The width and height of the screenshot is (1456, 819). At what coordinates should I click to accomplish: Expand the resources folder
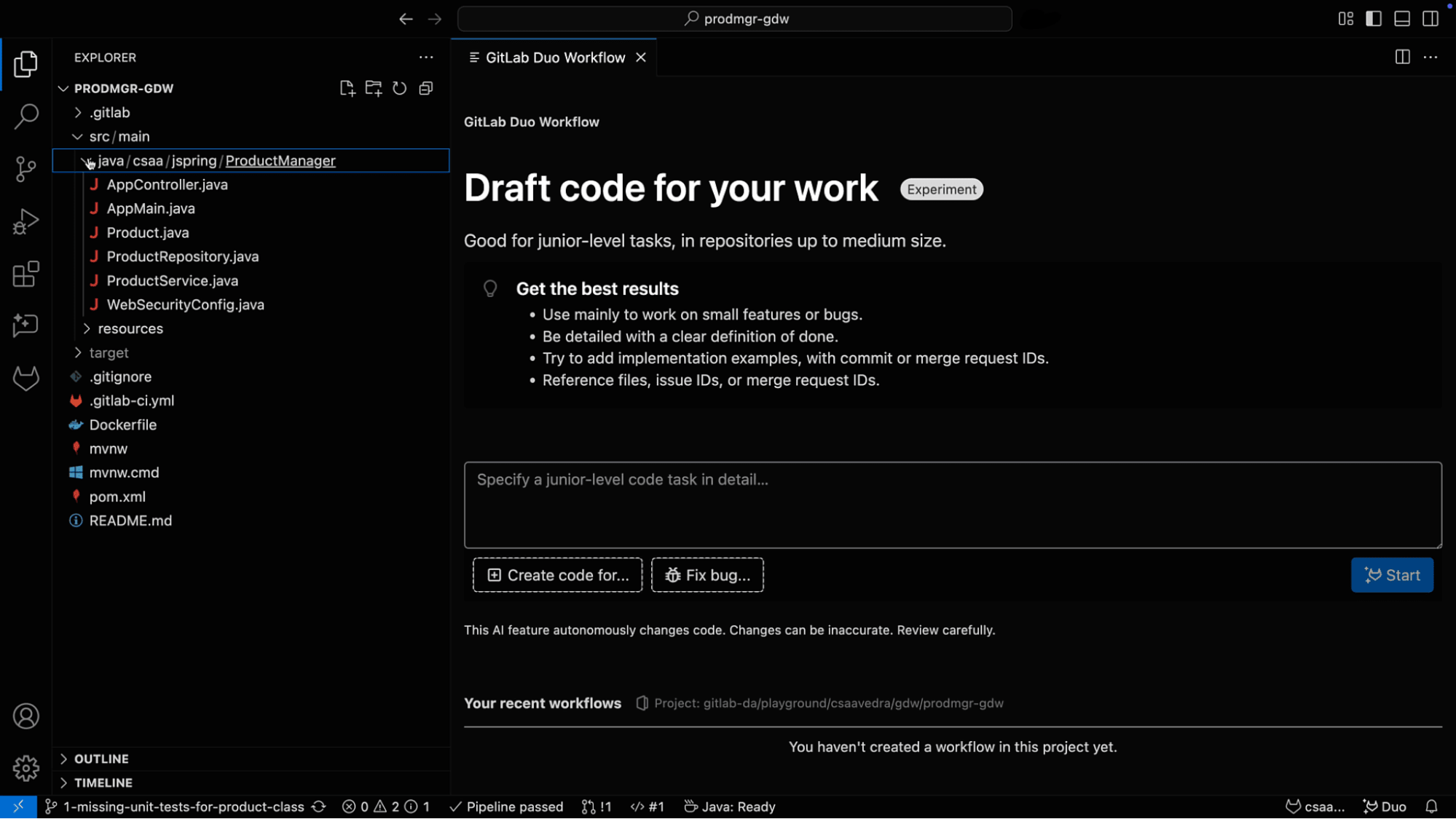[x=87, y=328]
